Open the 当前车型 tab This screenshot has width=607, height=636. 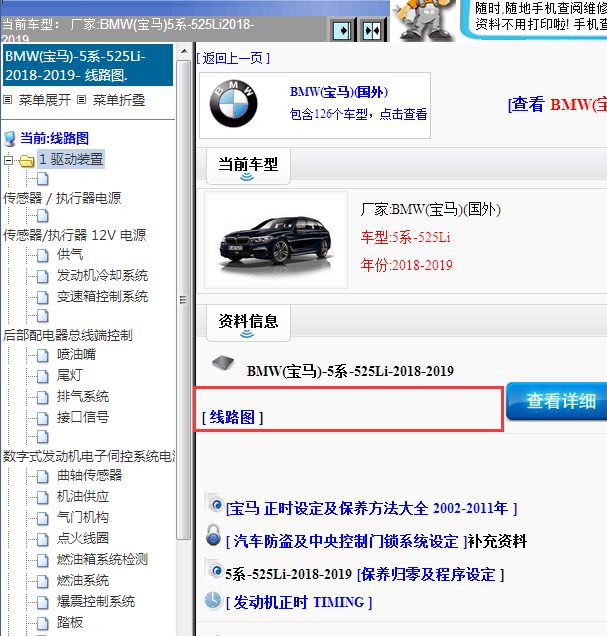tap(248, 166)
